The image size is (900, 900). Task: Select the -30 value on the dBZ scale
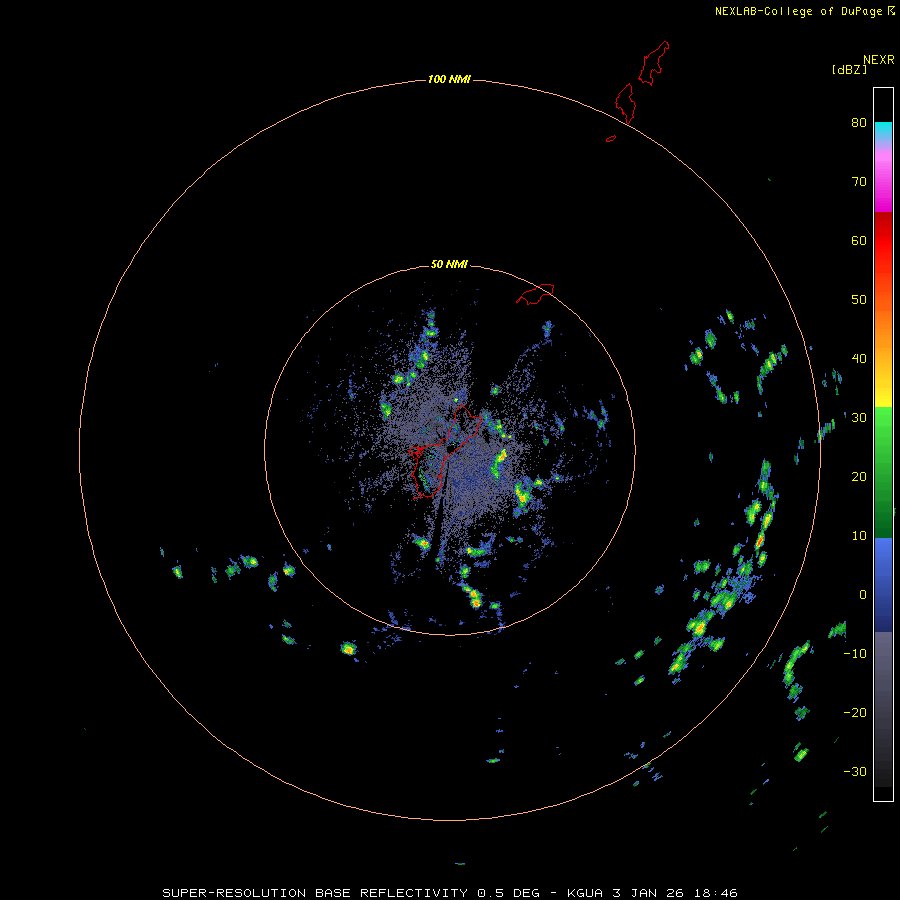[855, 771]
